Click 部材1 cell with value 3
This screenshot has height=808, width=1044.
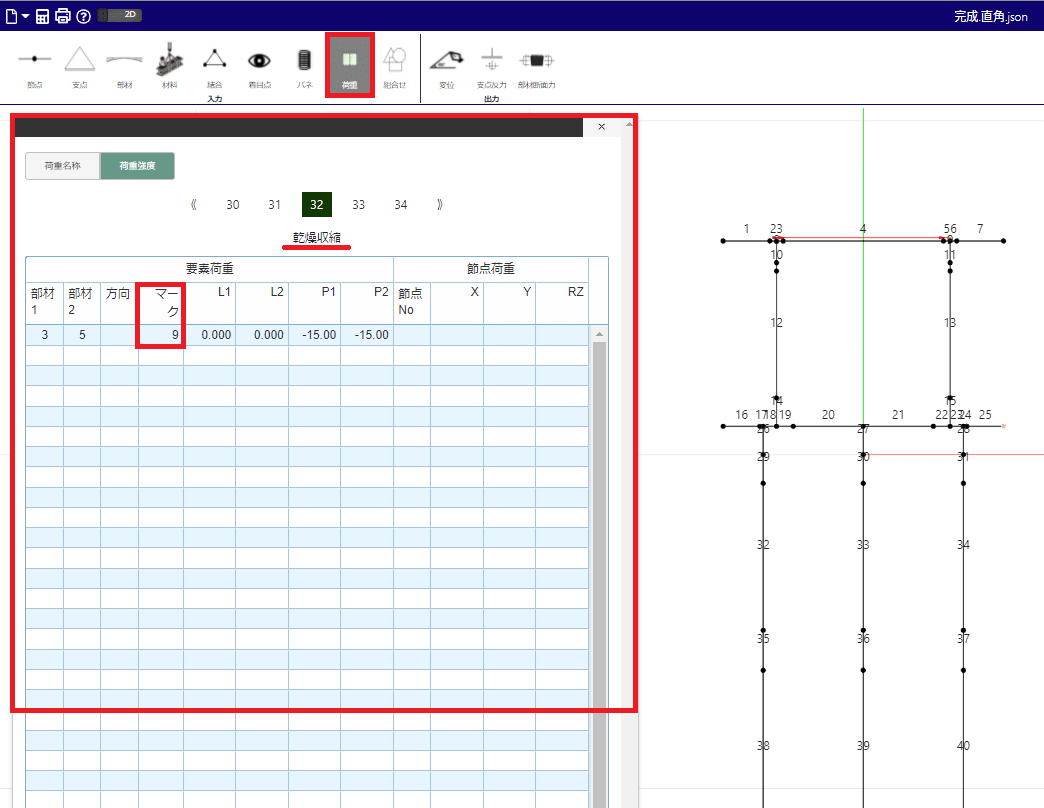tap(45, 335)
